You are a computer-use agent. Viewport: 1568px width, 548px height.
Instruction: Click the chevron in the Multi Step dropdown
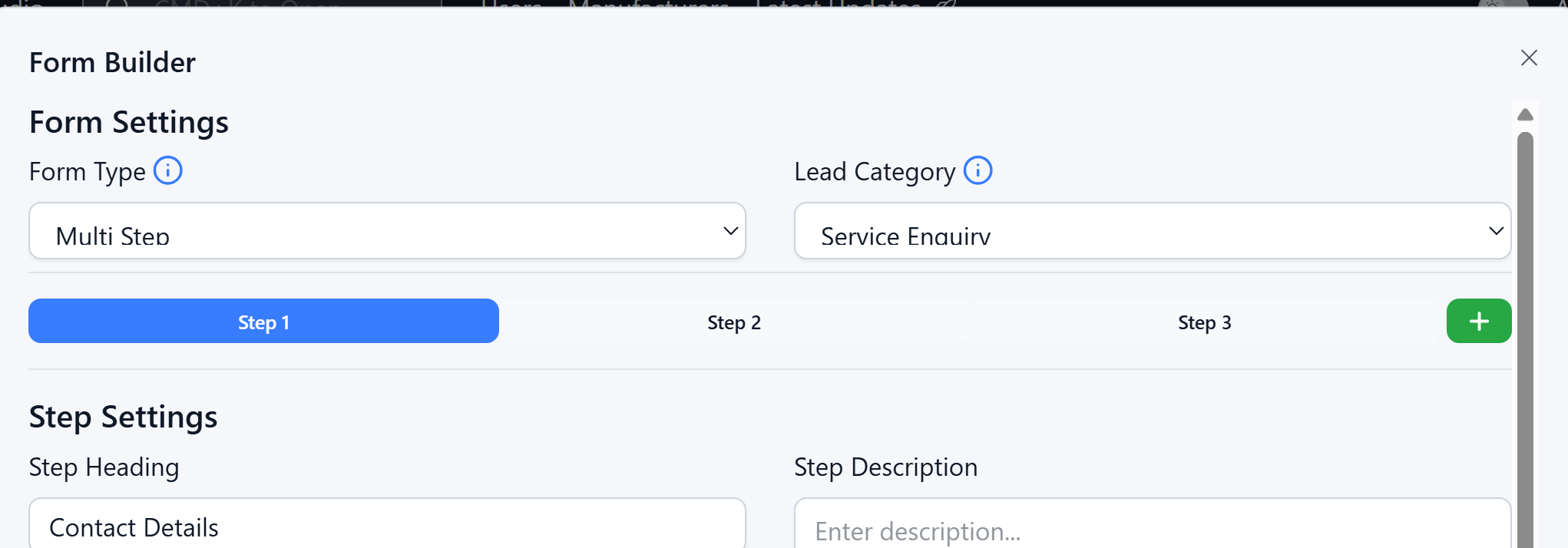click(x=730, y=231)
